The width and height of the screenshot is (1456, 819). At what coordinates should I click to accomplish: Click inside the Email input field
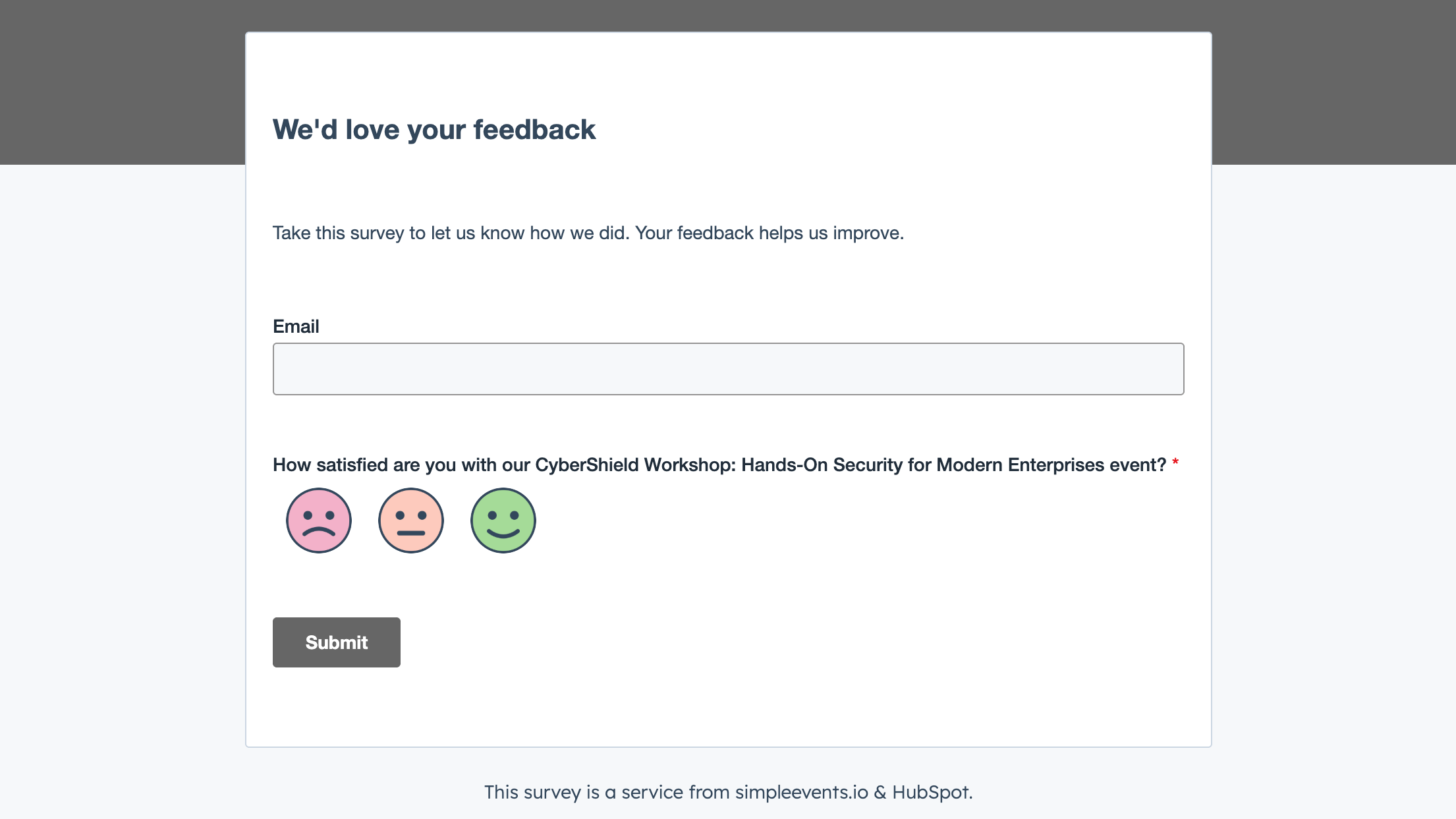point(727,368)
